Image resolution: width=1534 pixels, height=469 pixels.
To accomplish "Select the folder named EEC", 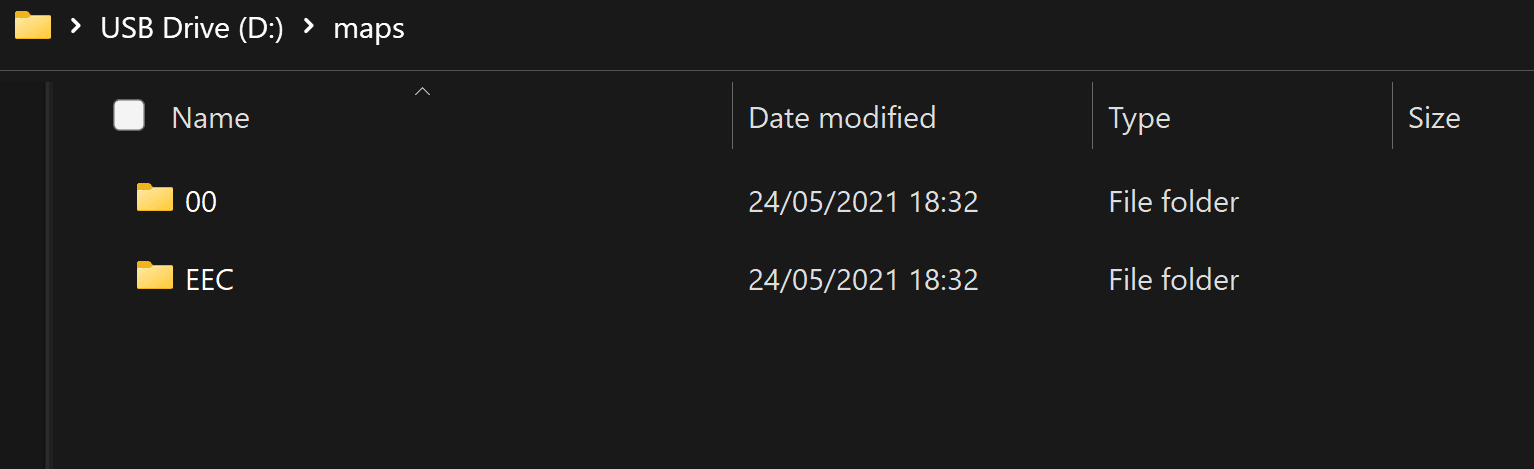I will point(210,279).
